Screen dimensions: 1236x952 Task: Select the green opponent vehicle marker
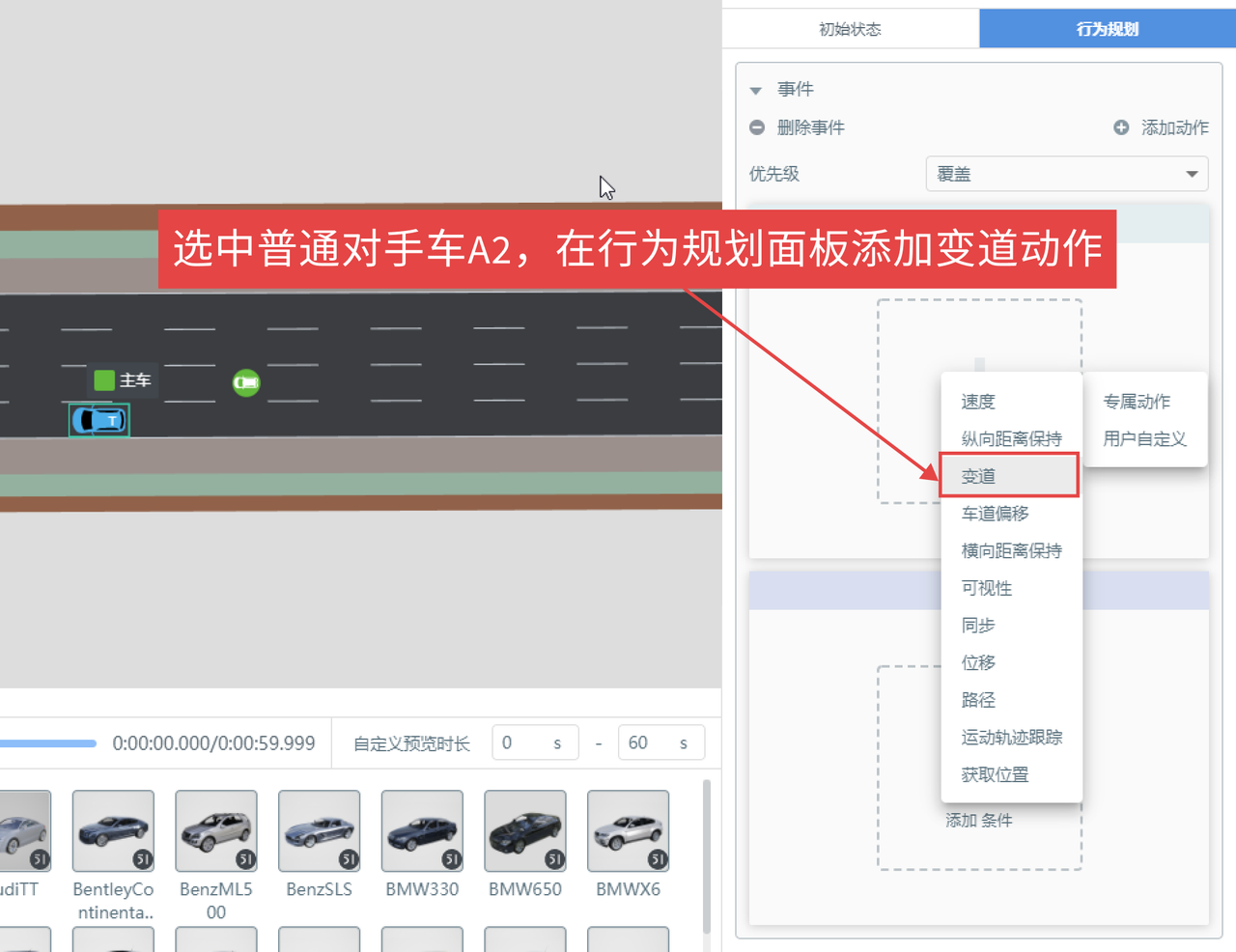point(246,383)
